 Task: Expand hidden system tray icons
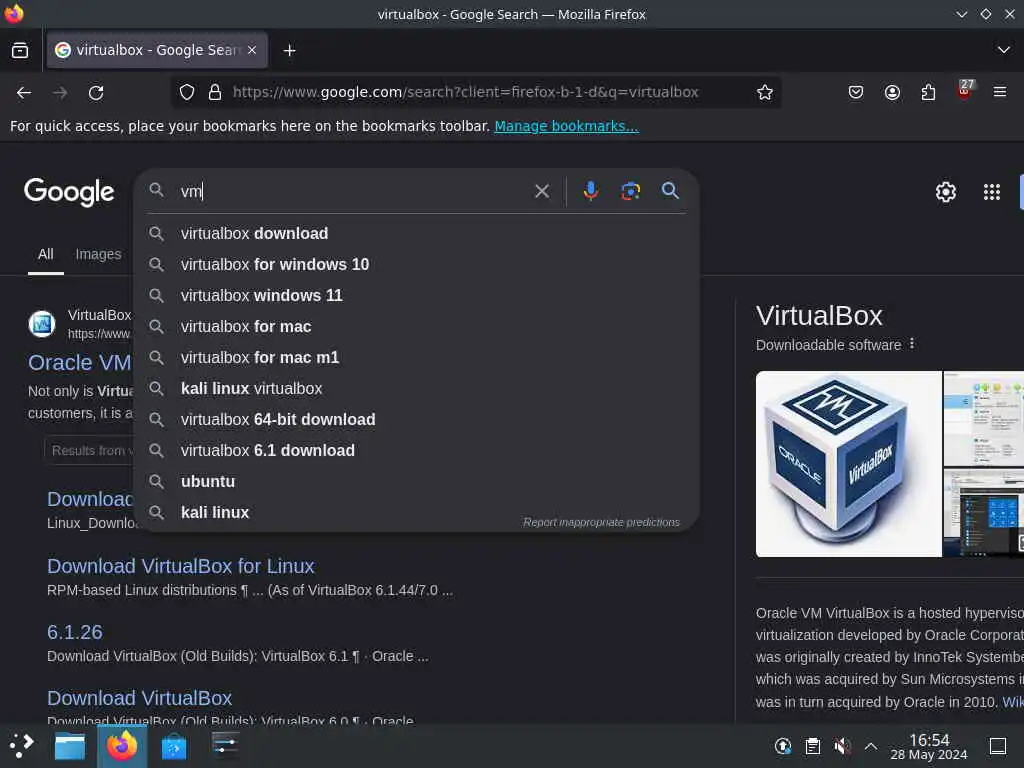point(871,746)
